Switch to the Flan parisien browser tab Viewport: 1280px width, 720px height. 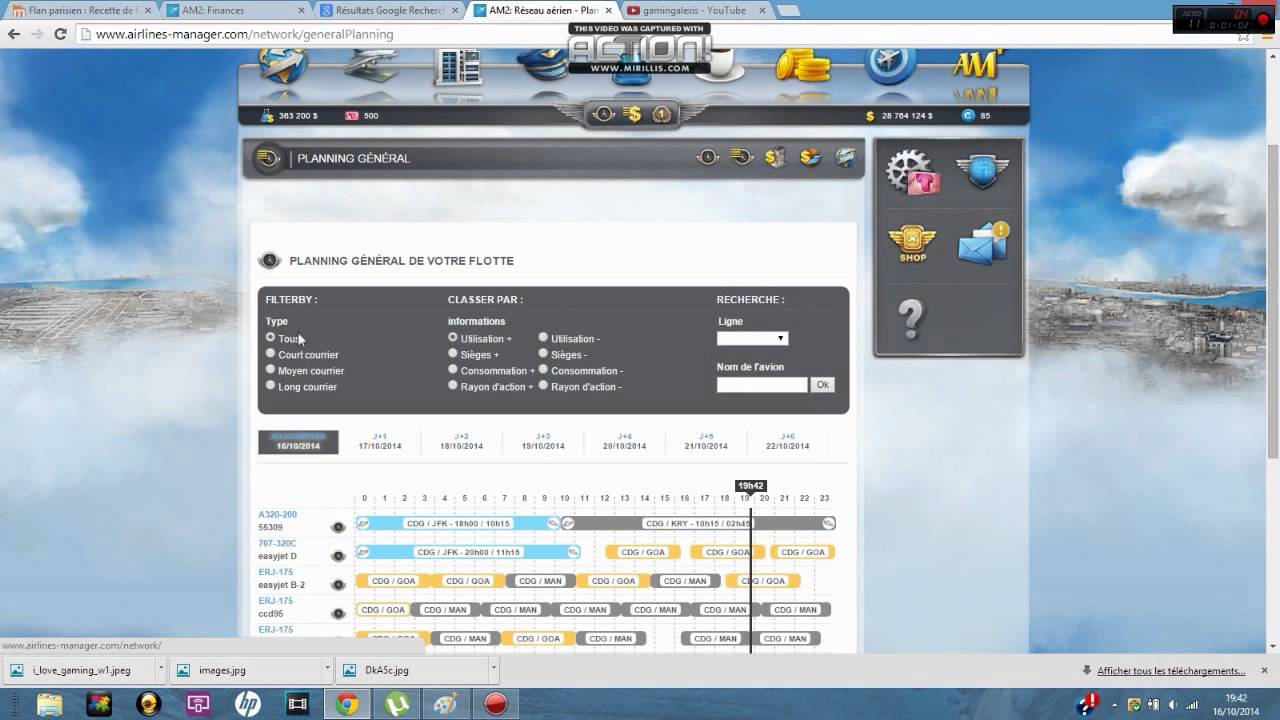[82, 10]
